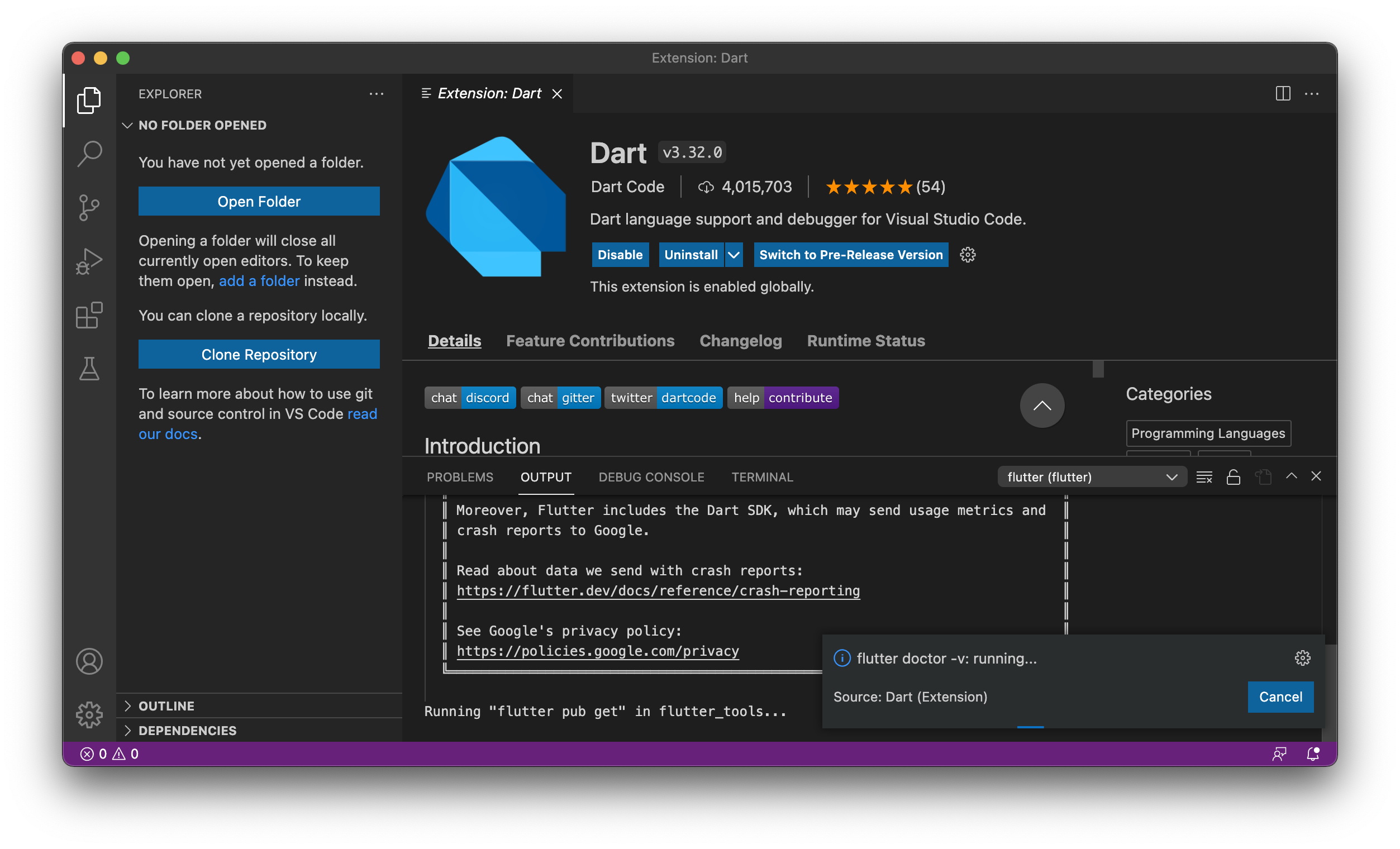
Task: Open Run and Debug view
Action: (89, 261)
